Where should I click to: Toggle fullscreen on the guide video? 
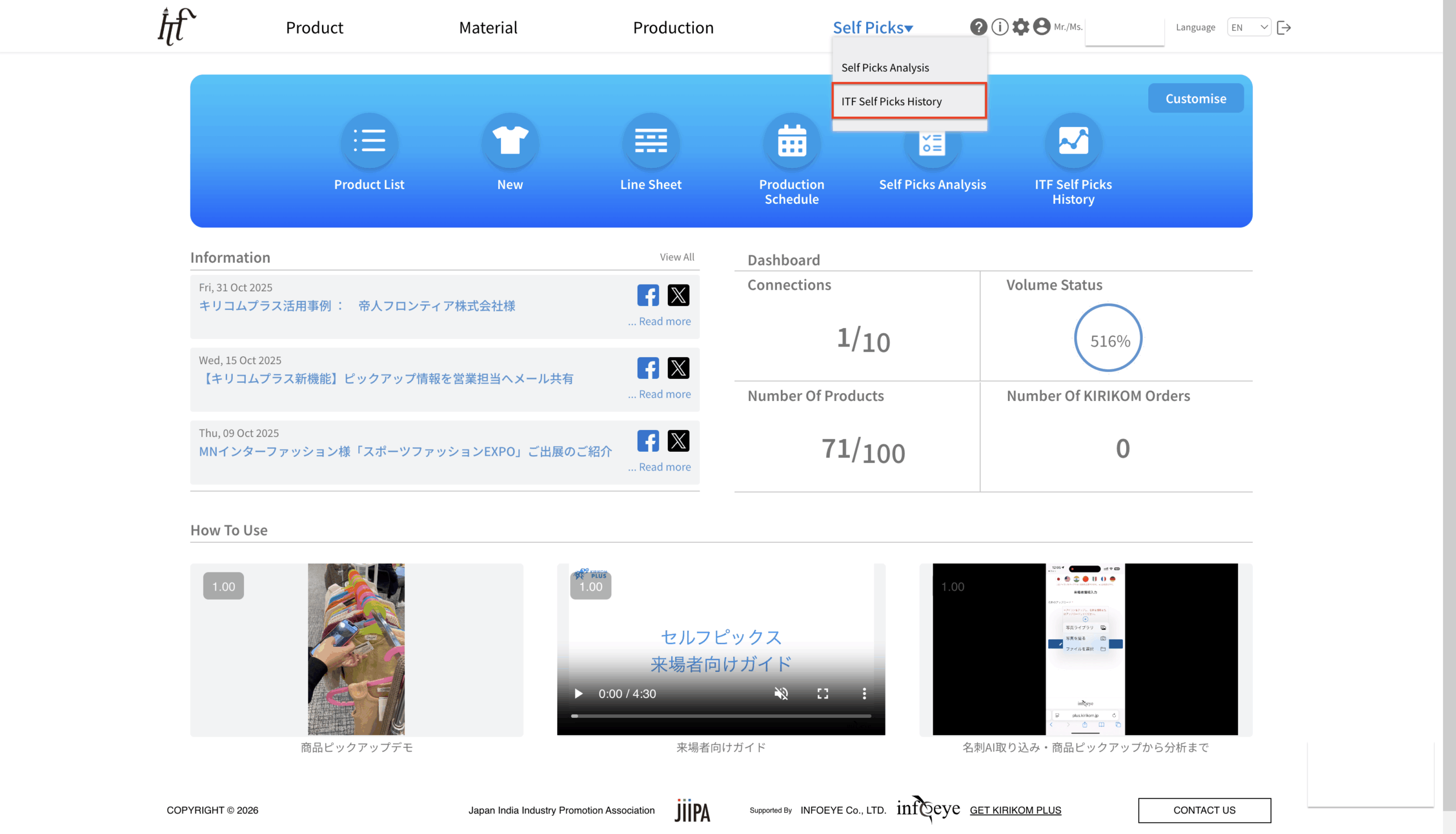(823, 693)
